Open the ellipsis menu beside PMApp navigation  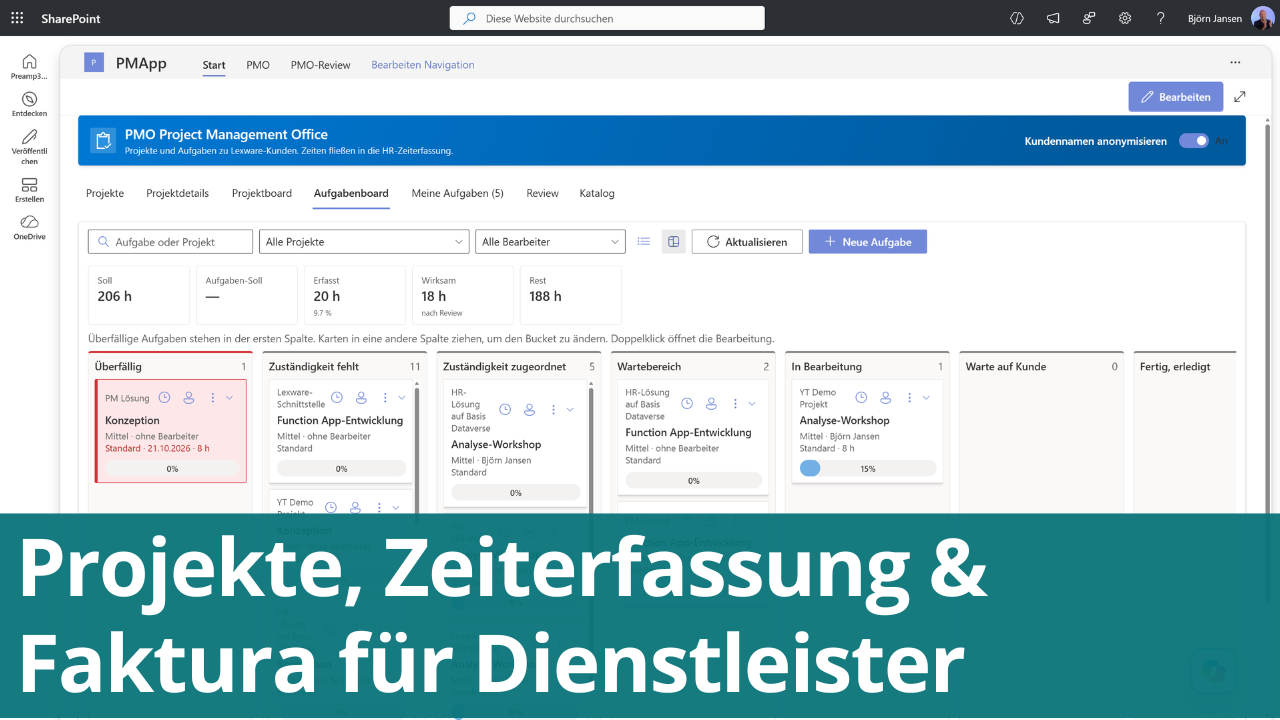click(1235, 63)
